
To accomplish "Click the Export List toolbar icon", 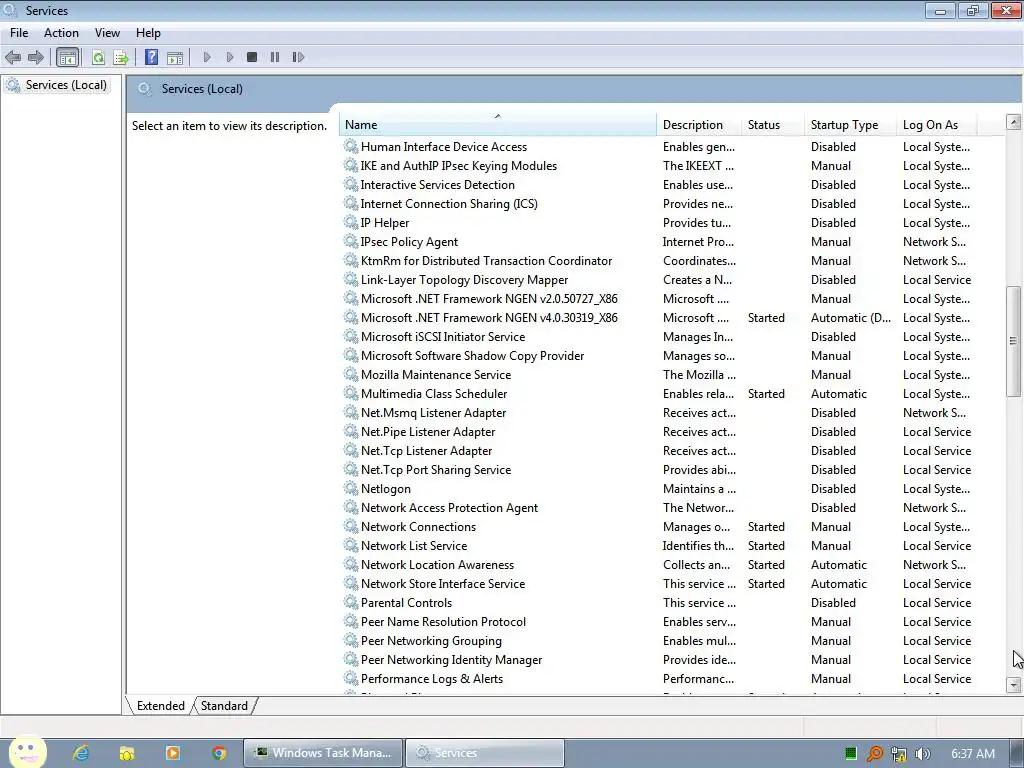I will tap(121, 57).
